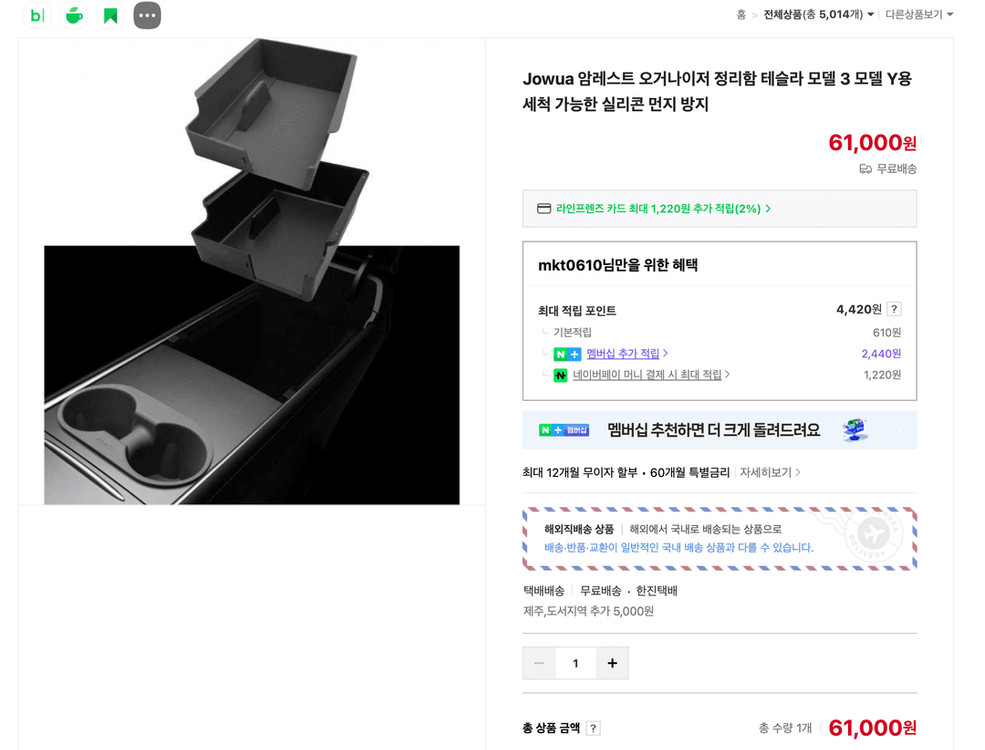Viewport: 985px width, 750px height.
Task: Click the question mark beside 4,420원 points
Action: [x=894, y=310]
